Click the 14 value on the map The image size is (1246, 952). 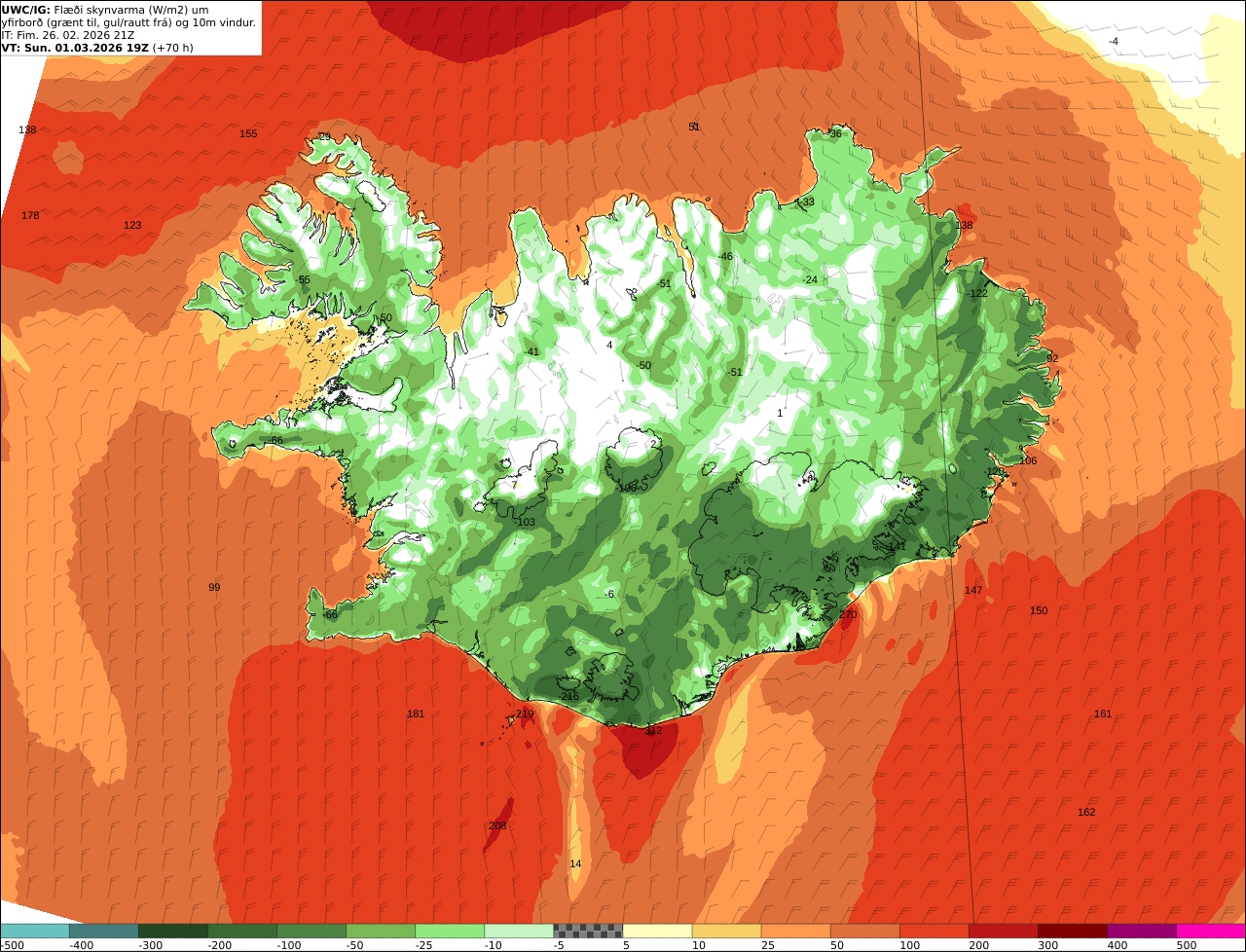[575, 863]
